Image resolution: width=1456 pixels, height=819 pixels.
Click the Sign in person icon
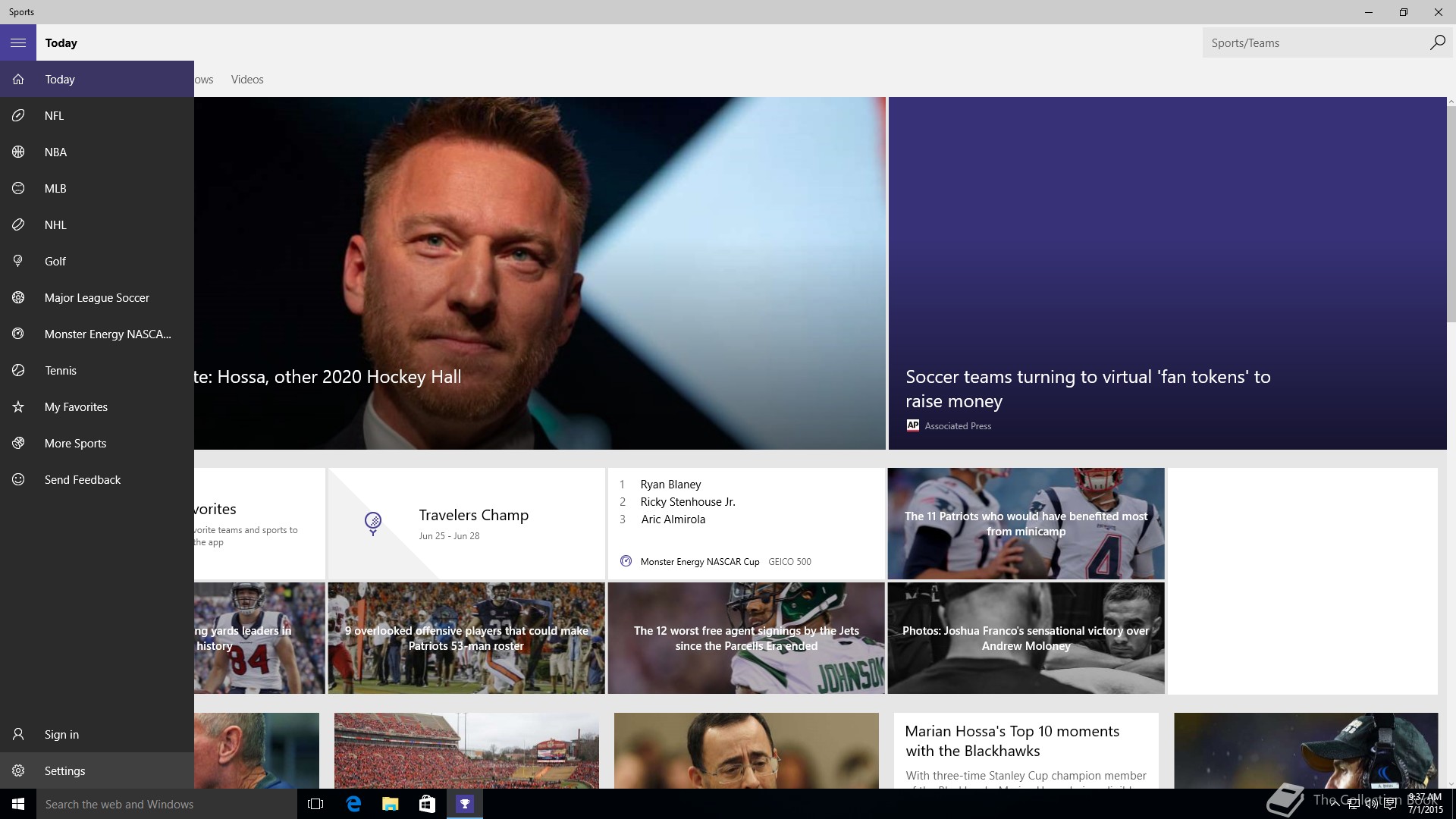click(18, 734)
